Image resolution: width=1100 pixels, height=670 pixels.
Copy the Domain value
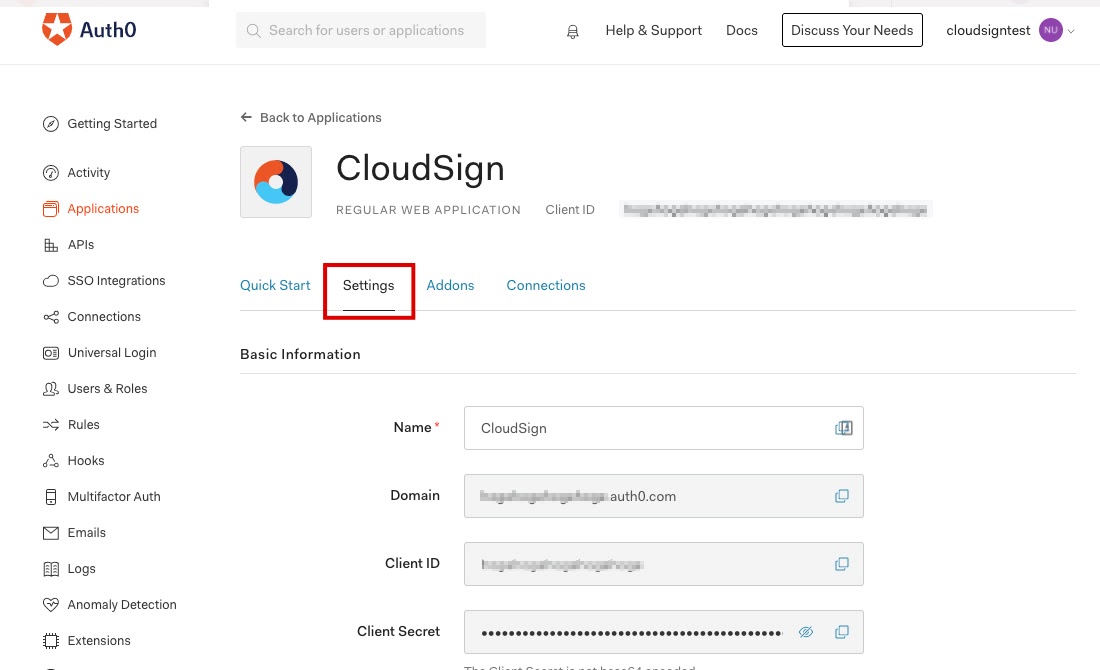842,496
